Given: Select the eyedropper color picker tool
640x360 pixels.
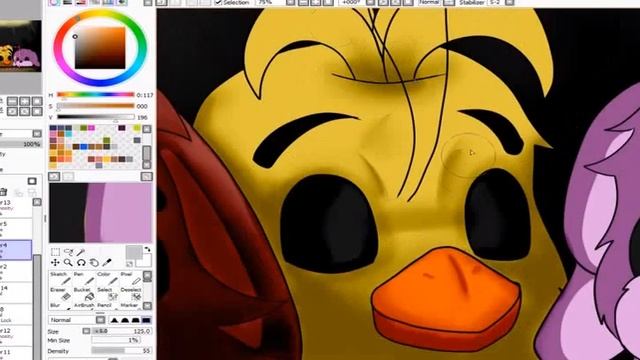Looking at the screenshot, I should 107,262.
